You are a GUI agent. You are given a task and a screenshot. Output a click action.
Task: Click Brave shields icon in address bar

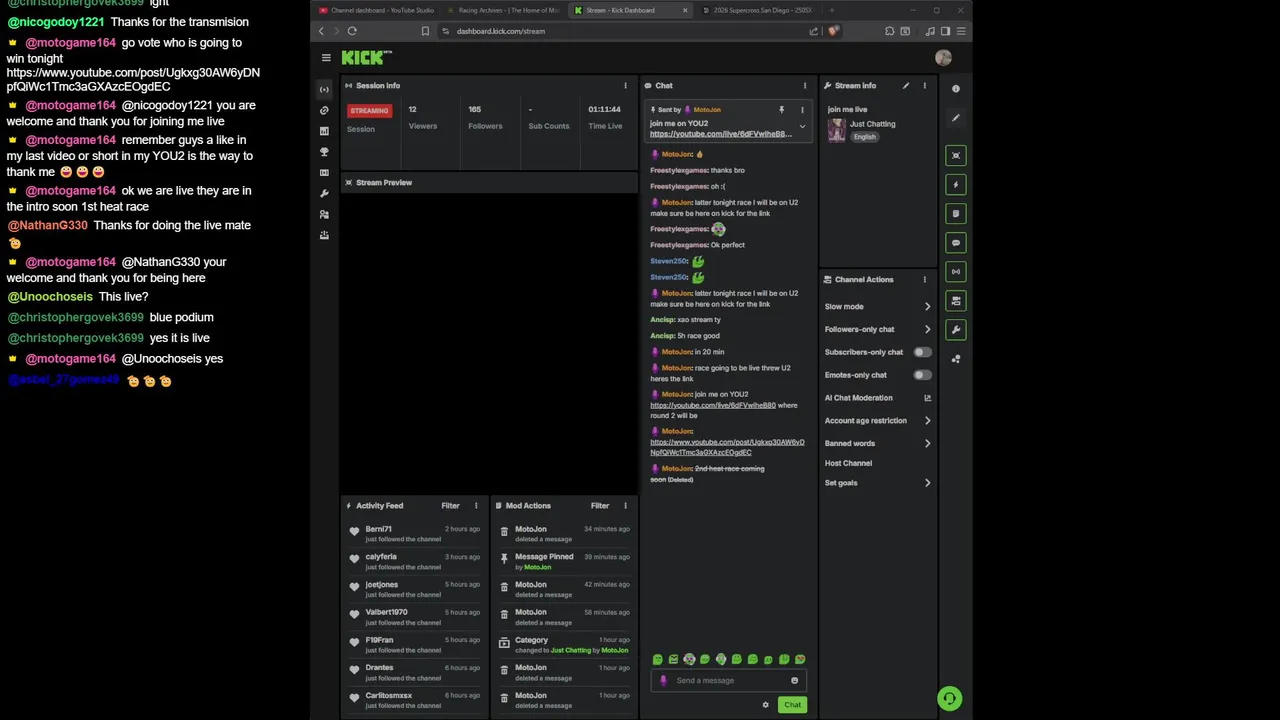click(833, 31)
